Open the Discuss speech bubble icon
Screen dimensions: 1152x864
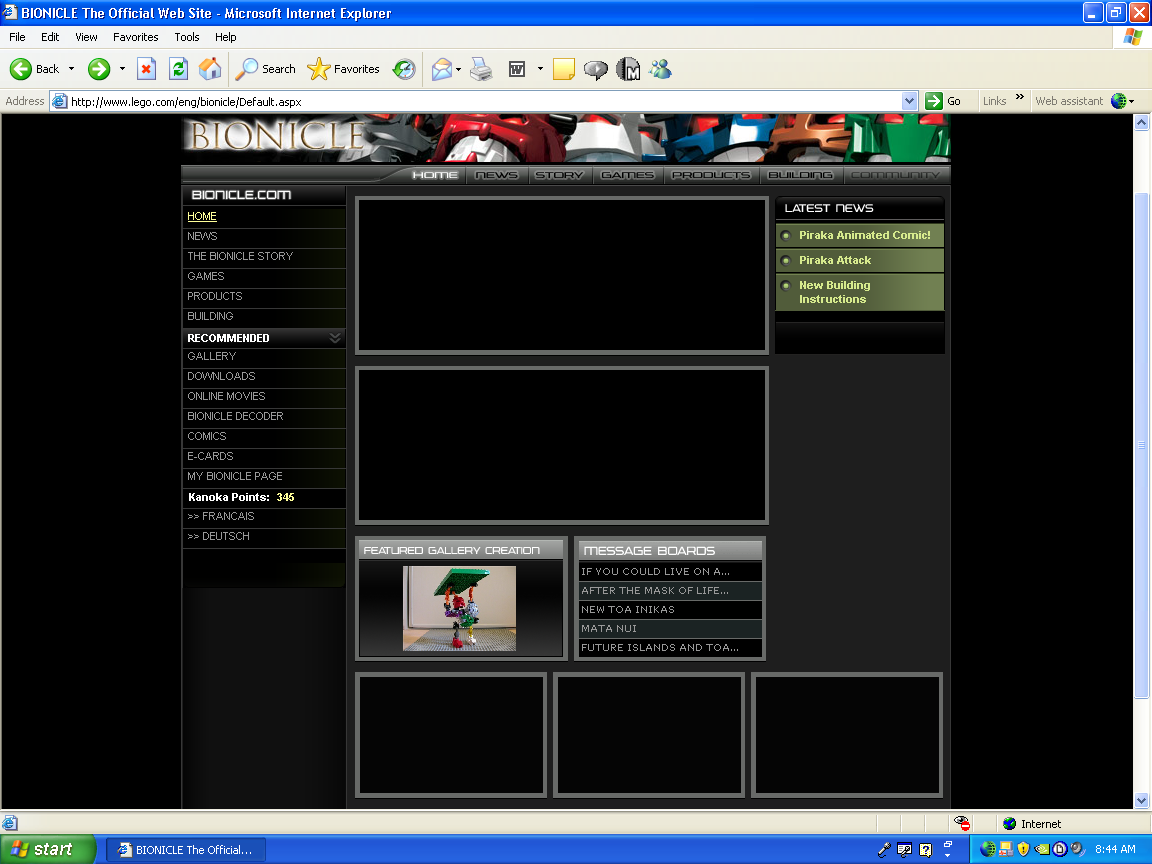click(596, 69)
